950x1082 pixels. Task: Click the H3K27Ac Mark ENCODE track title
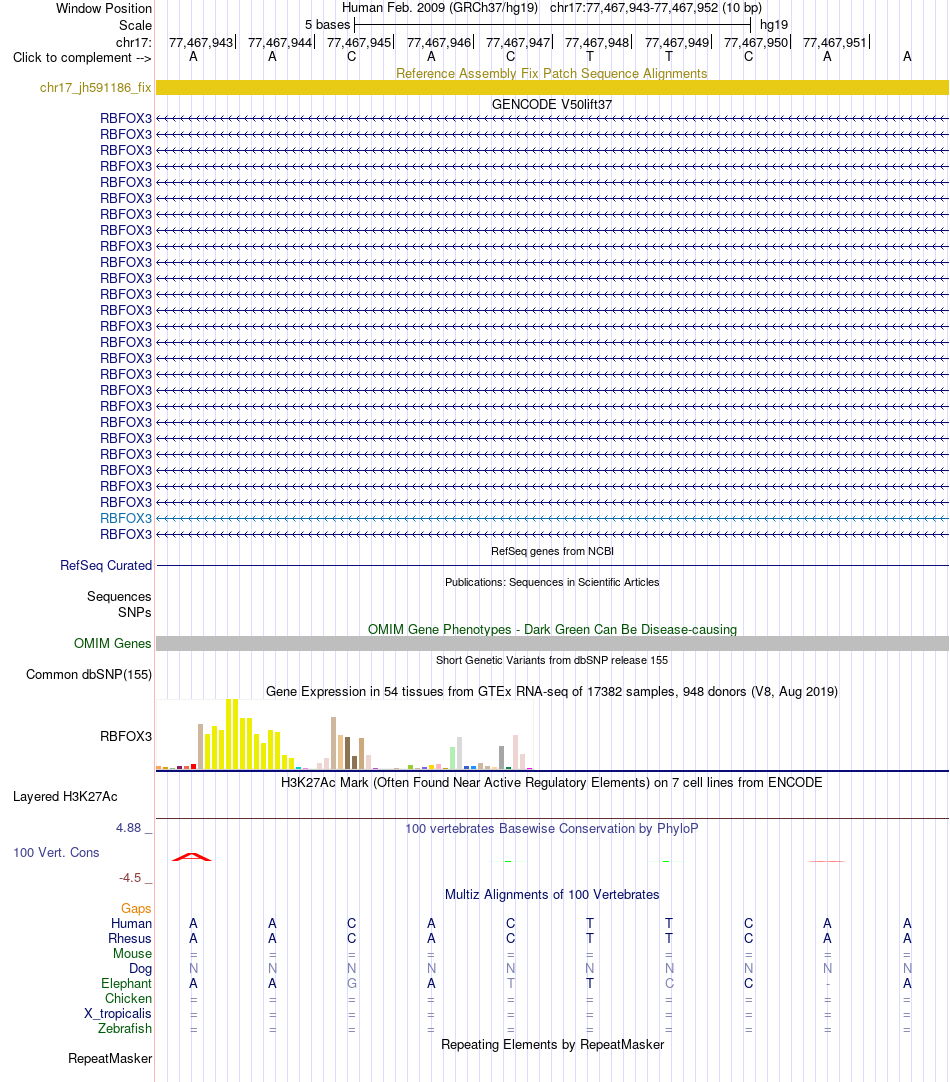(551, 783)
